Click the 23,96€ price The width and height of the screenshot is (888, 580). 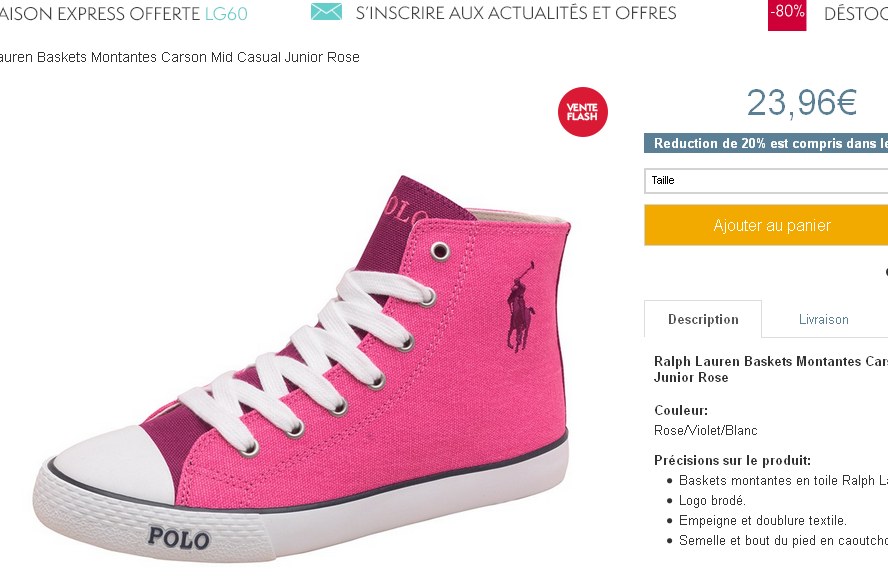tap(801, 102)
